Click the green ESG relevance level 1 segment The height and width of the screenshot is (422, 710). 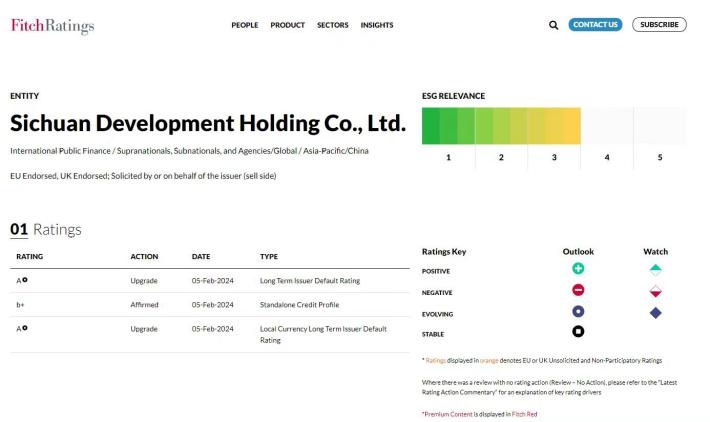click(x=447, y=126)
